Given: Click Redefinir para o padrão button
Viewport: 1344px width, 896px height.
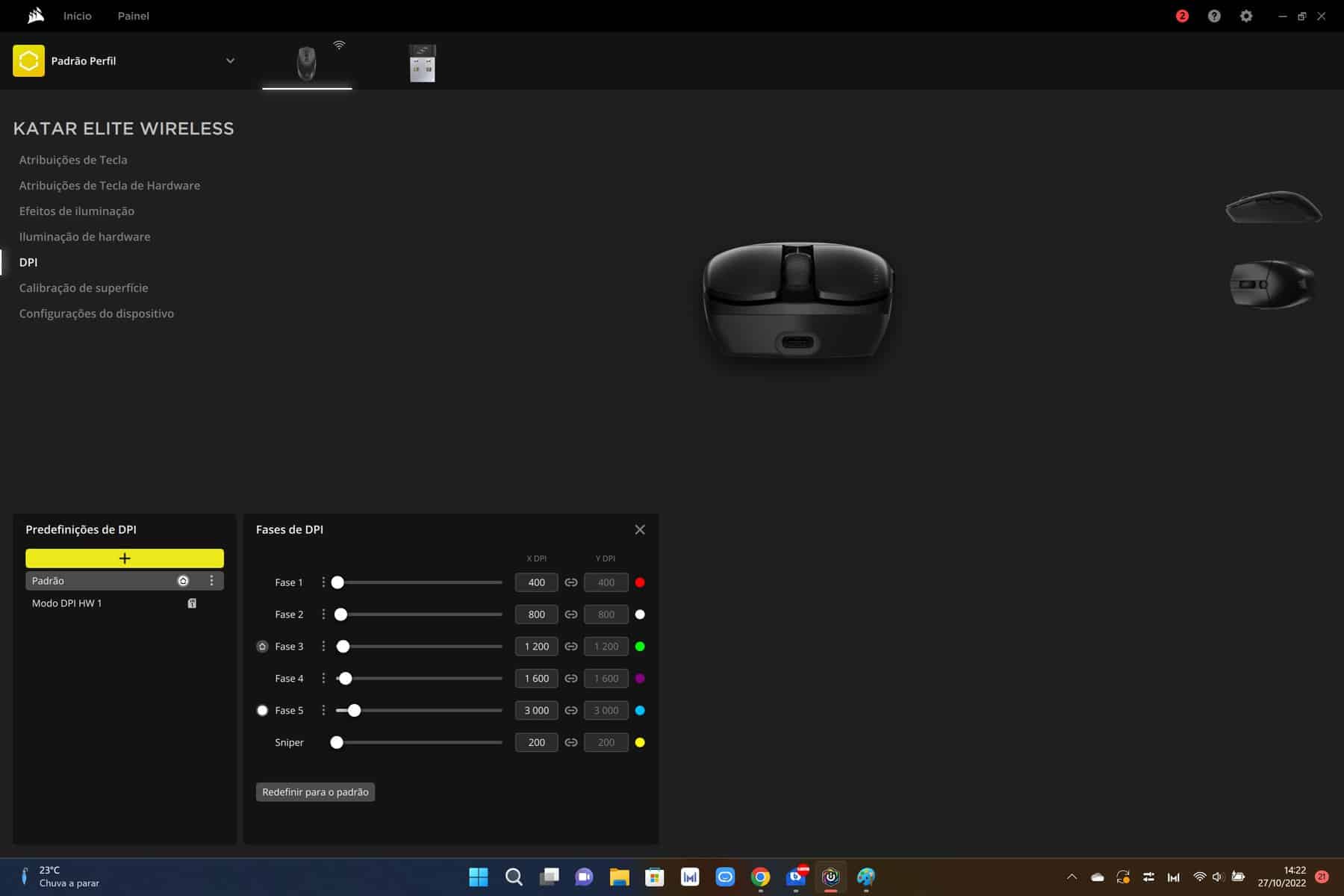Looking at the screenshot, I should point(315,791).
